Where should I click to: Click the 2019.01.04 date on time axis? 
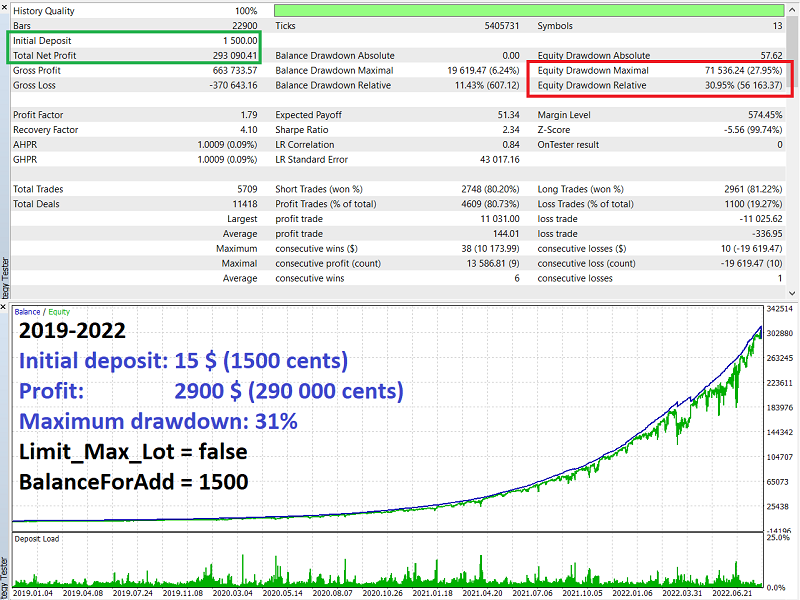(33, 593)
